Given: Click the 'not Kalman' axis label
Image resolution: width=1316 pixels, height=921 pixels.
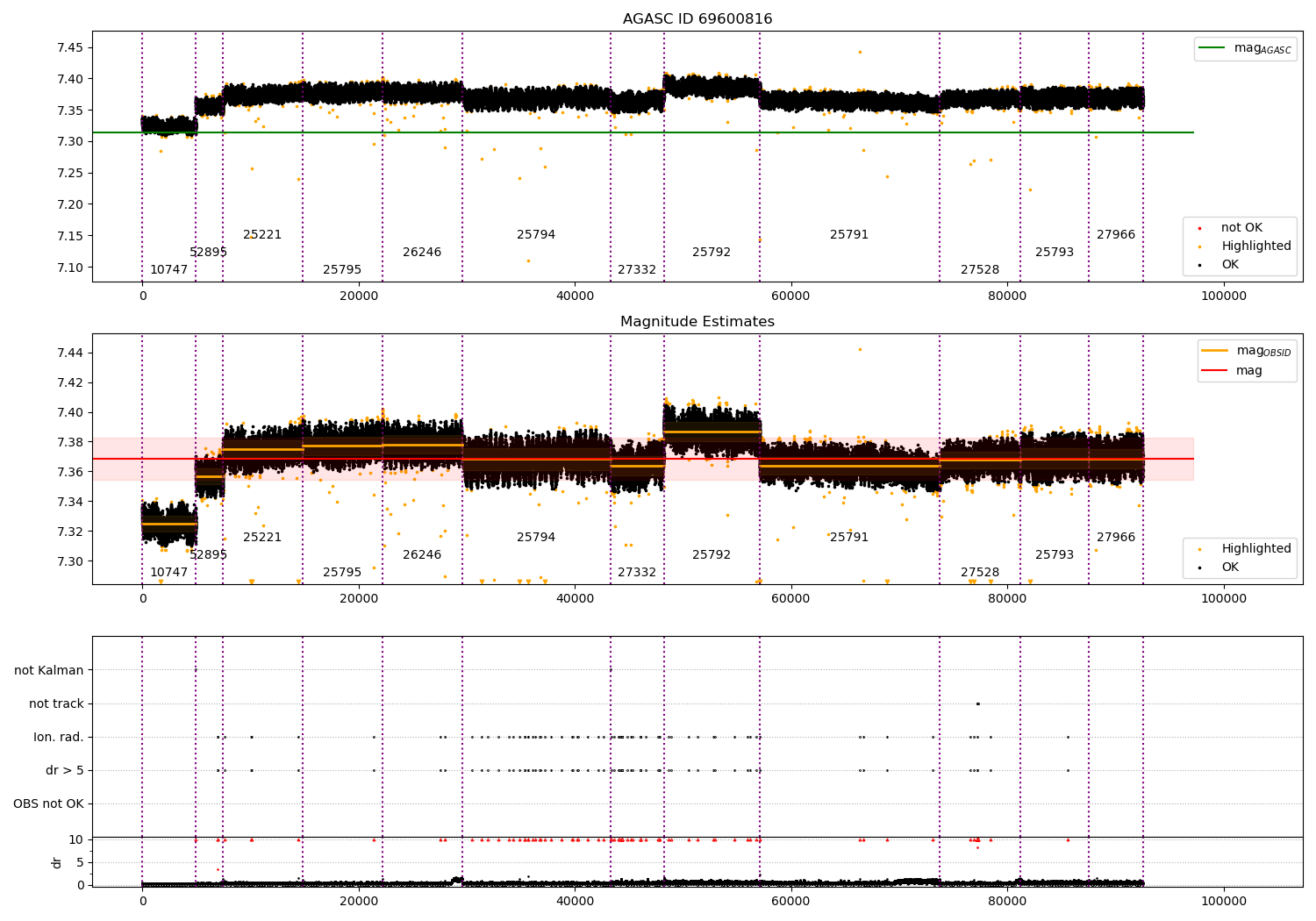Looking at the screenshot, I should pos(49,670).
